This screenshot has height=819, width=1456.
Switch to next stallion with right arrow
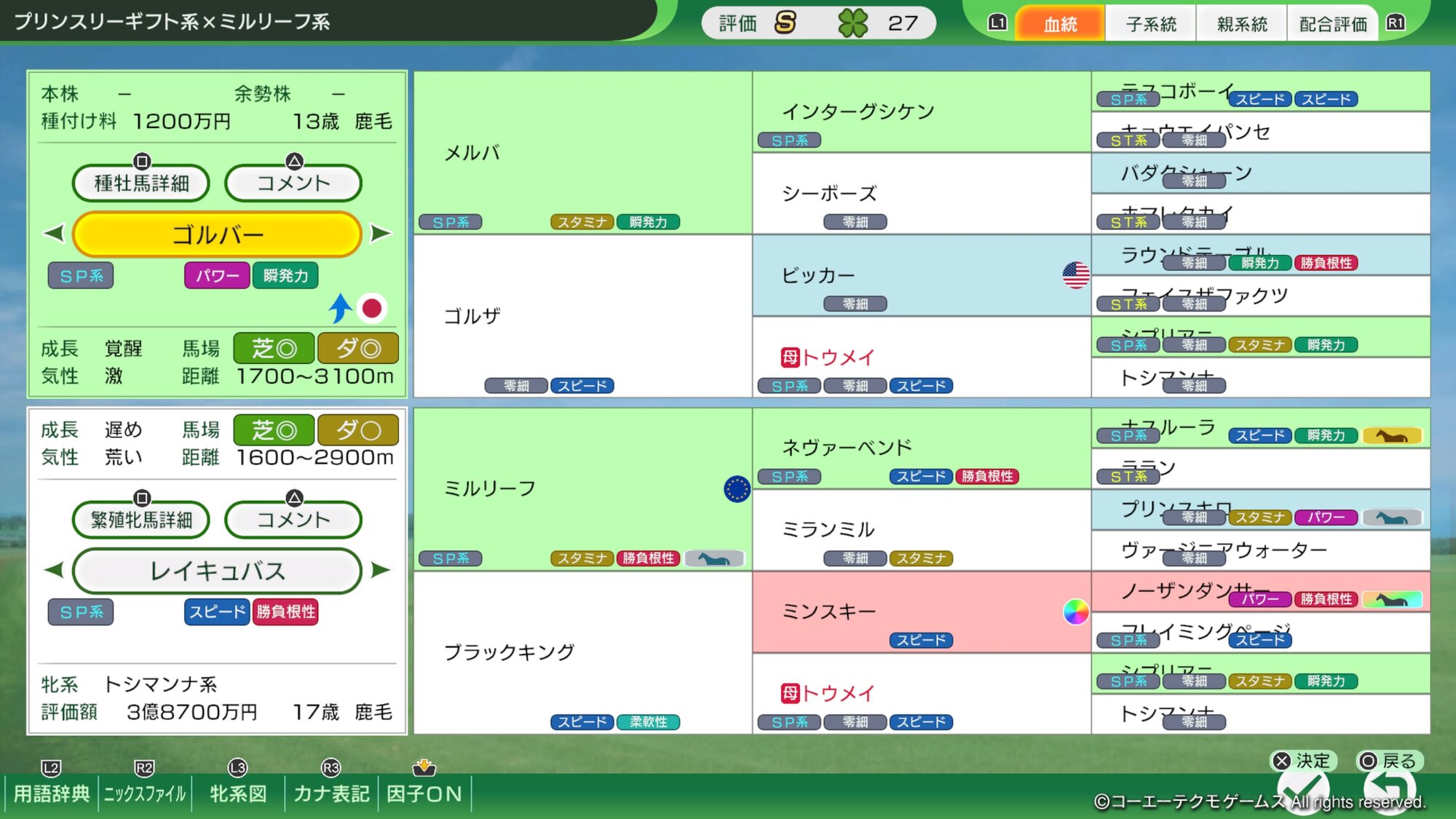pos(381,234)
